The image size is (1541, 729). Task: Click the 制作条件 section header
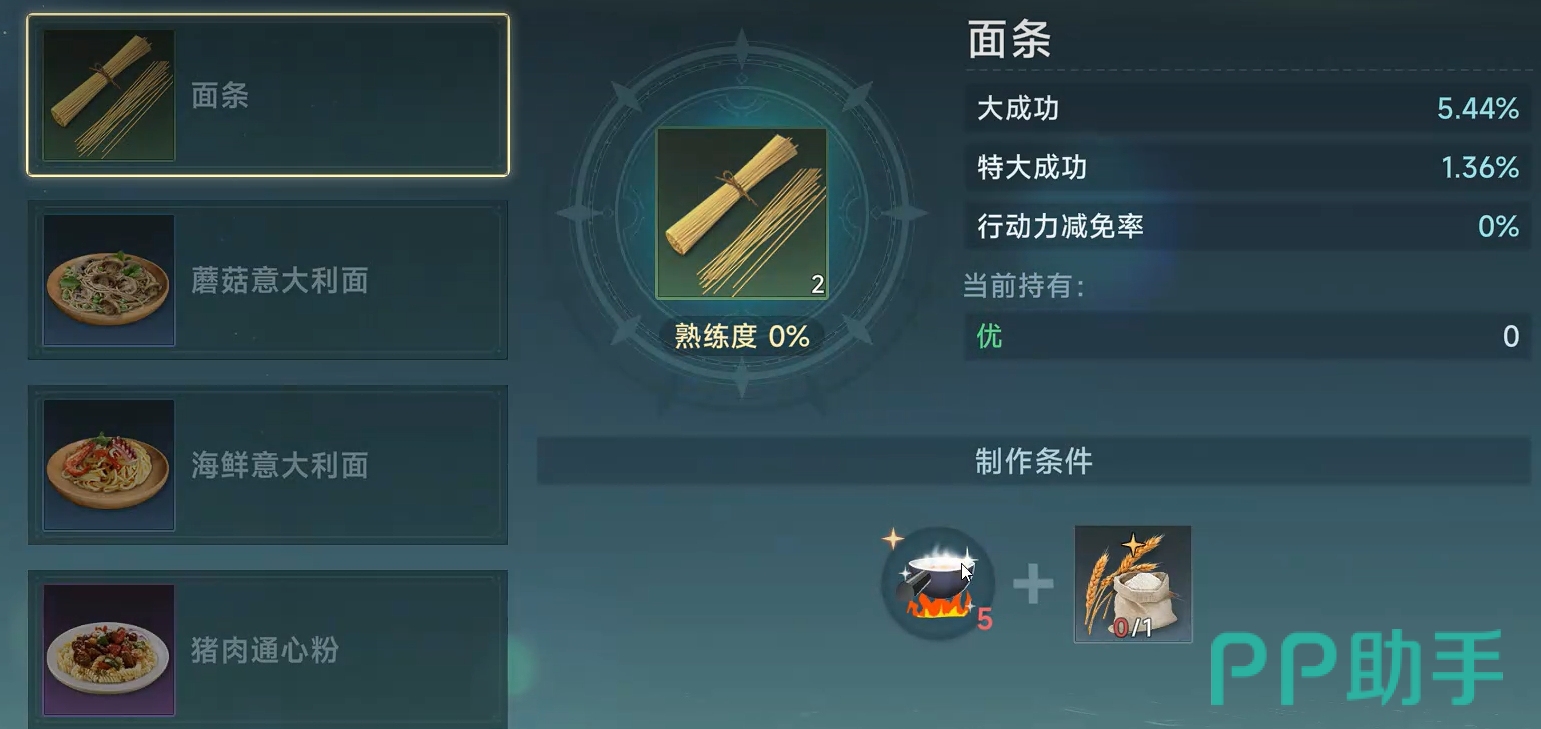tap(1034, 461)
